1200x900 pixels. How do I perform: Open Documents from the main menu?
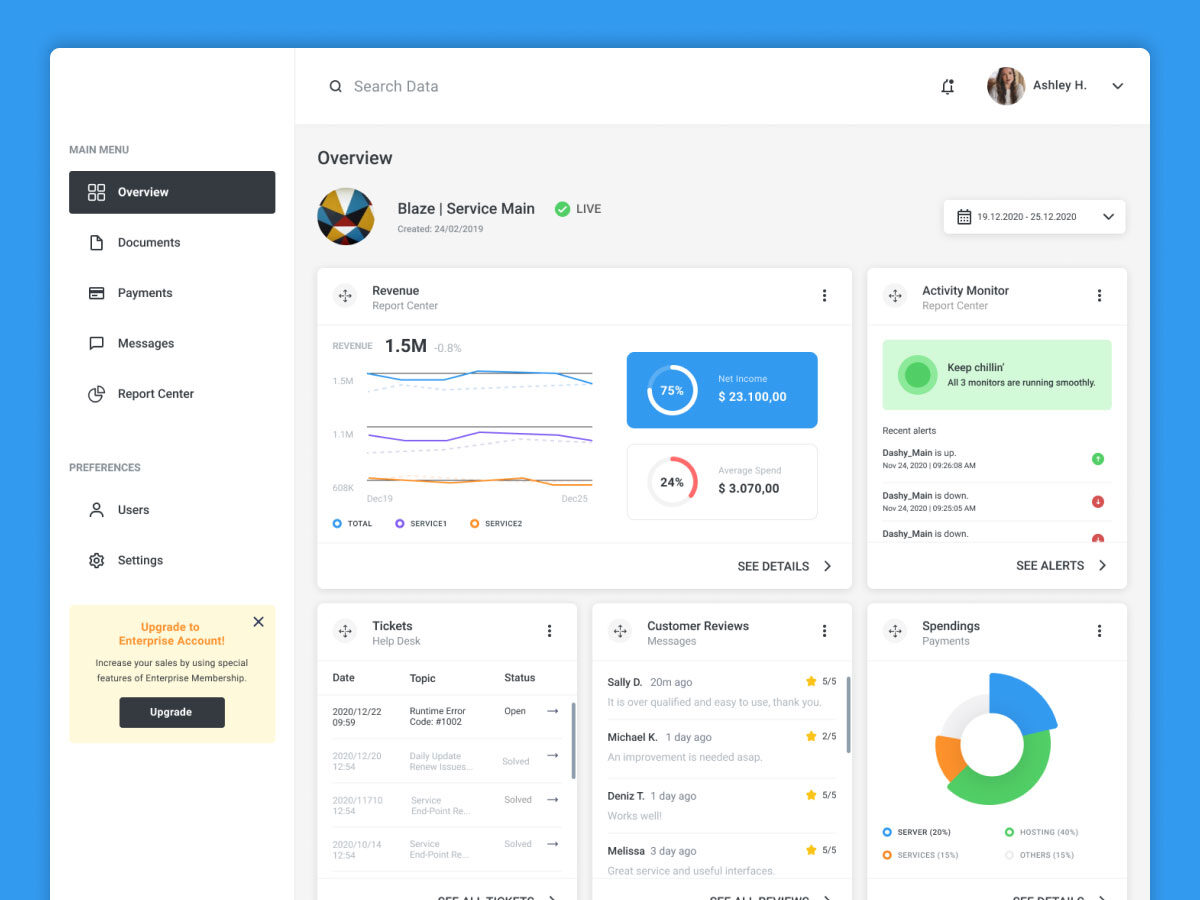point(148,243)
